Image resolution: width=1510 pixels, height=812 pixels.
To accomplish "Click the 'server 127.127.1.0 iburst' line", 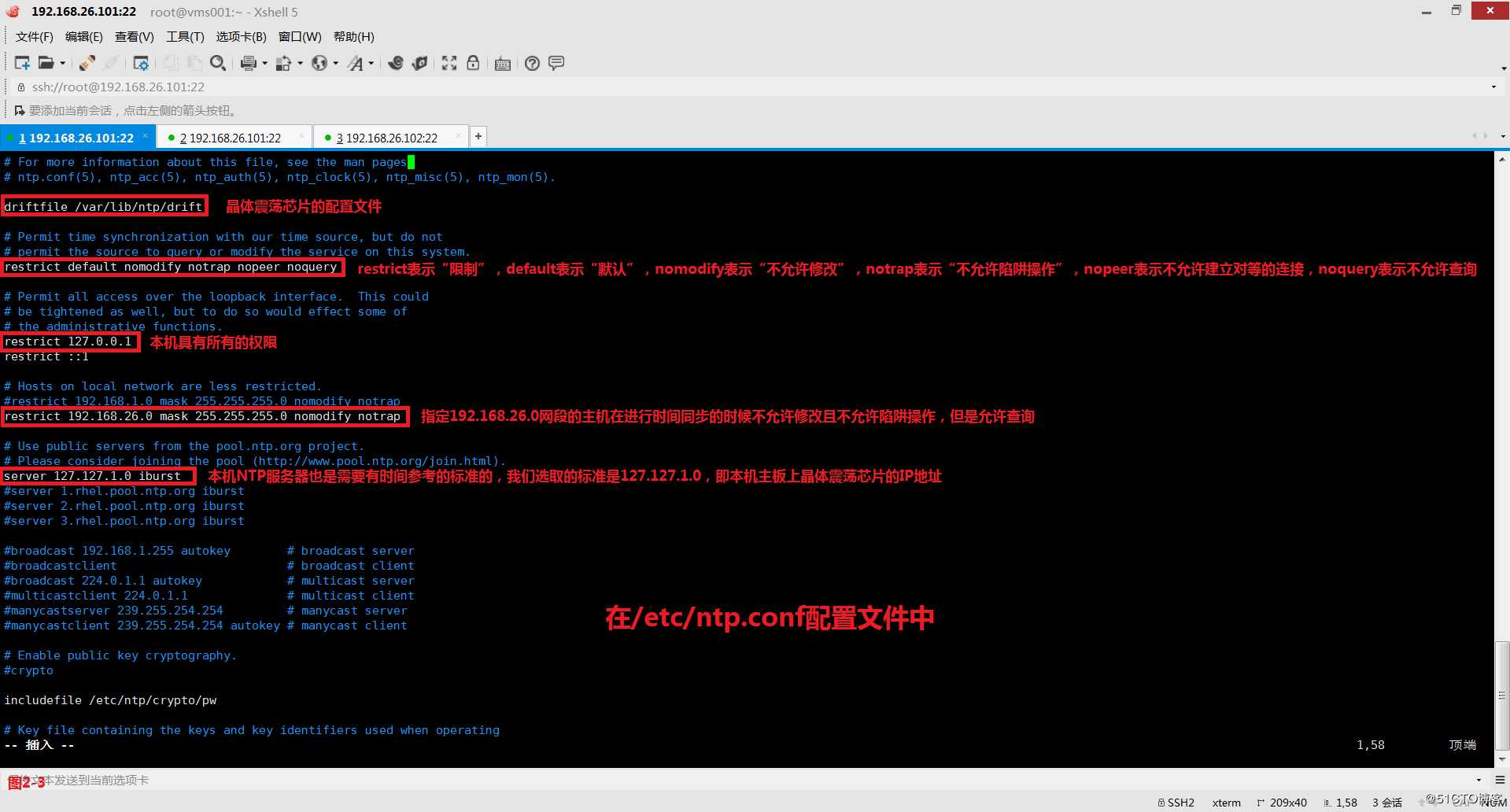I will point(93,476).
